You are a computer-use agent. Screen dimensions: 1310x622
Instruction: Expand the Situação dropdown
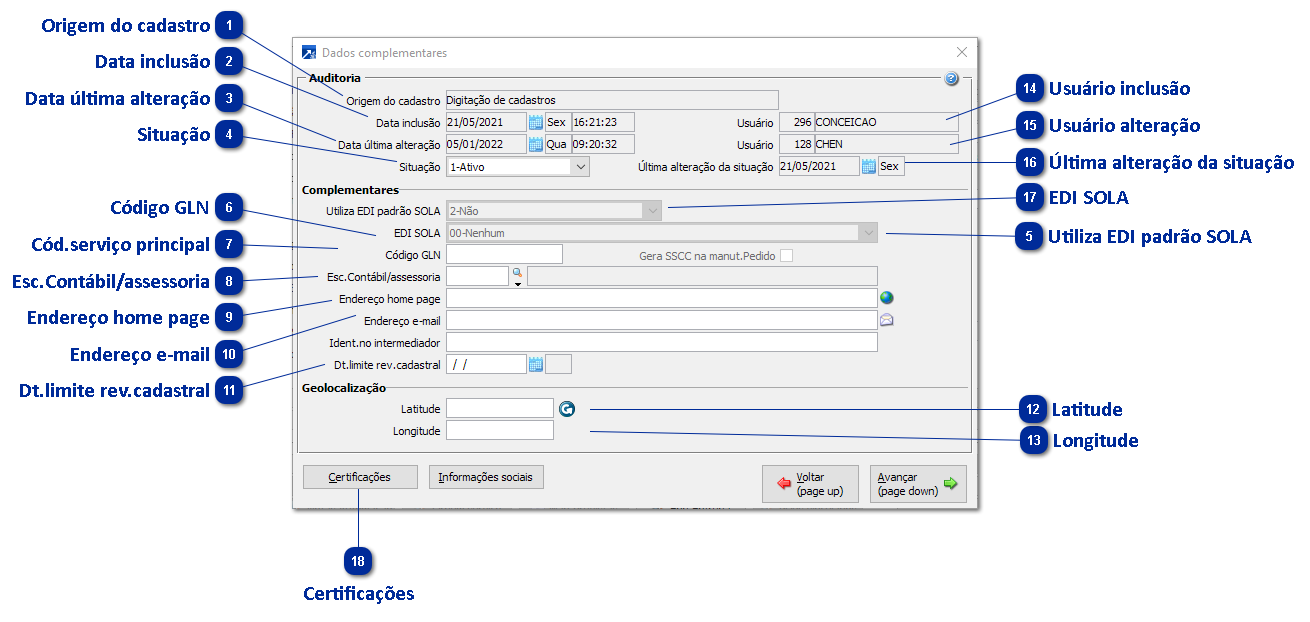pos(580,167)
